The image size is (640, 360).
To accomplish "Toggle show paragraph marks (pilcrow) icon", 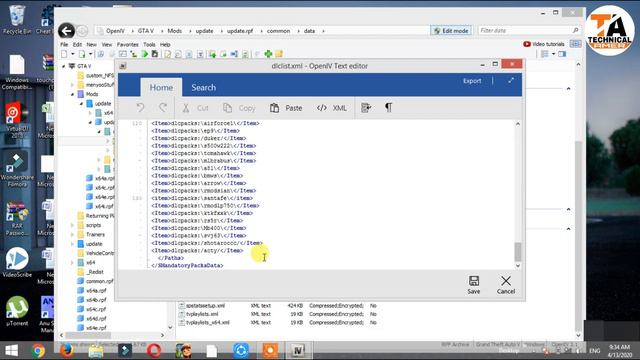I will pyautogui.click(x=389, y=107).
